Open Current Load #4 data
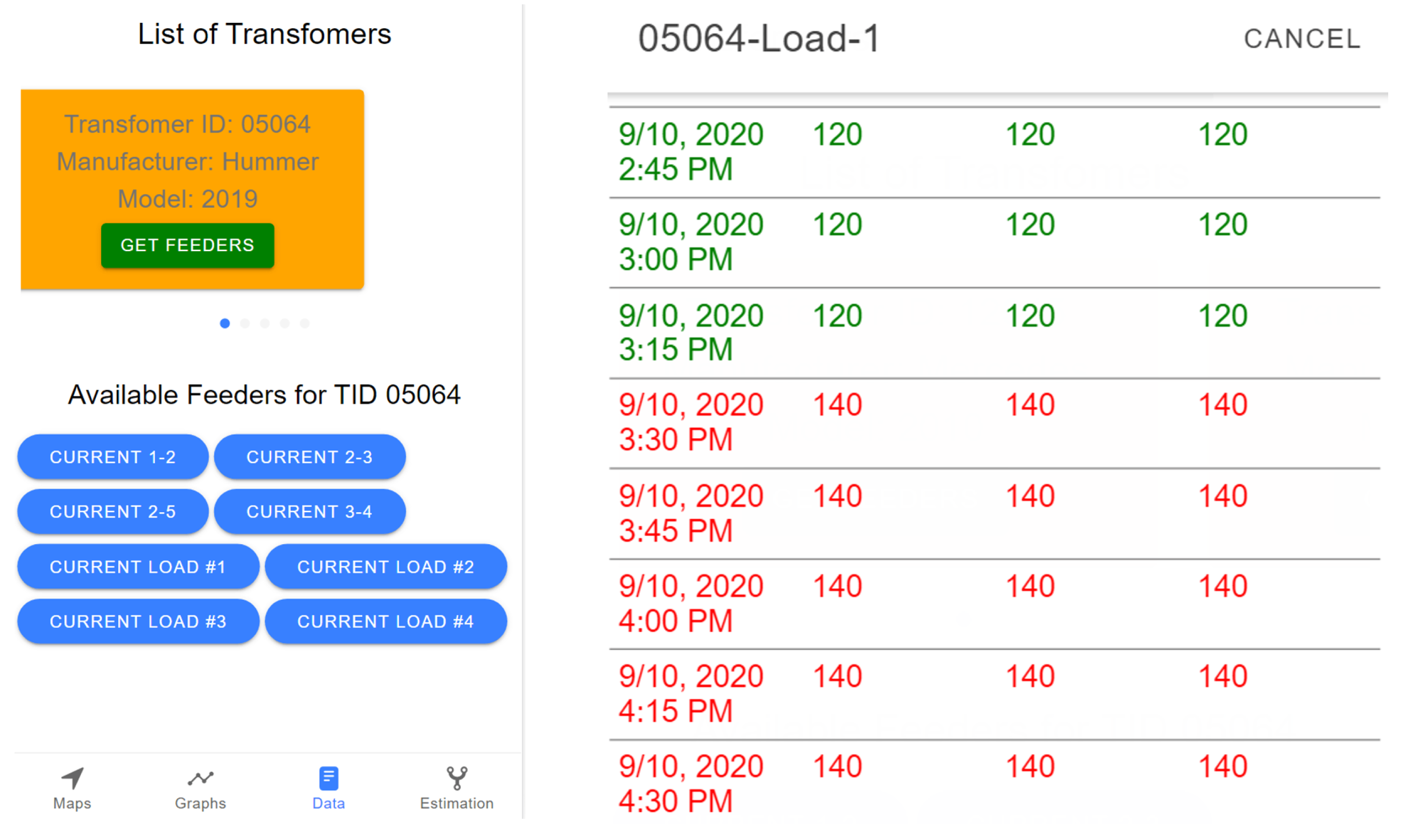1410x840 pixels. coord(386,622)
